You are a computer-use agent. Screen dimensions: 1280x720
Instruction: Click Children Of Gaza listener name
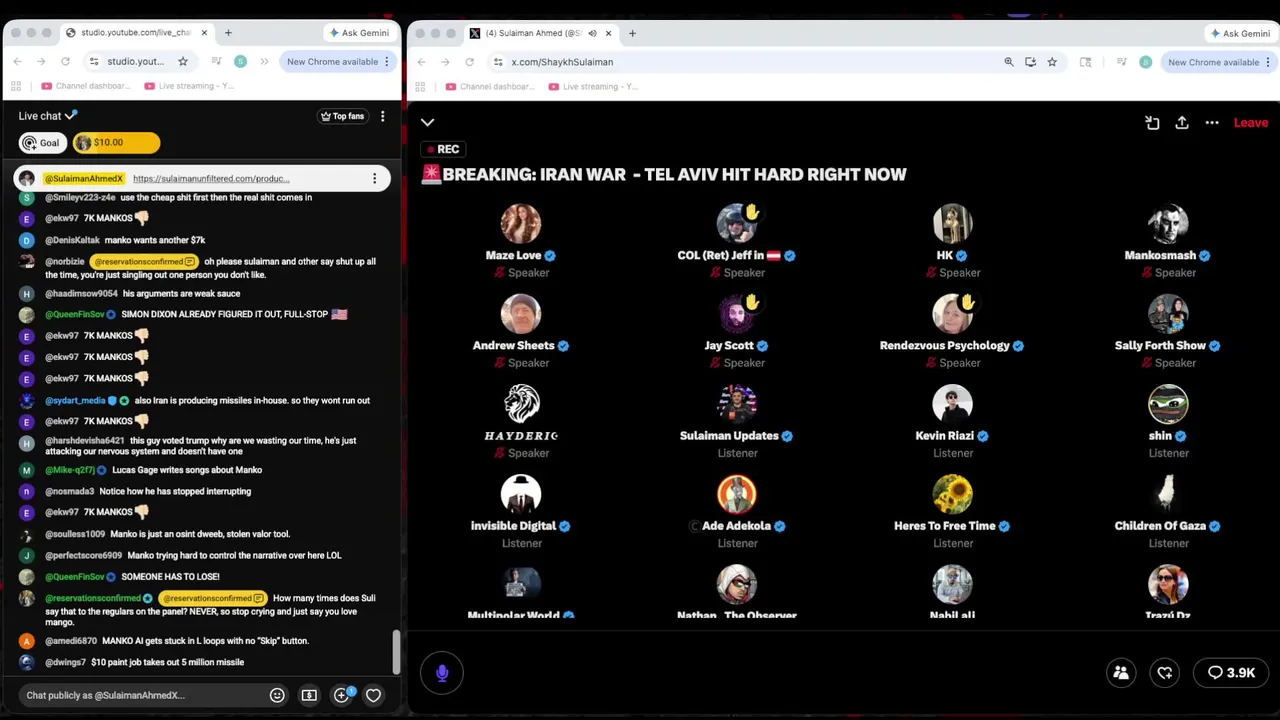pos(1160,525)
